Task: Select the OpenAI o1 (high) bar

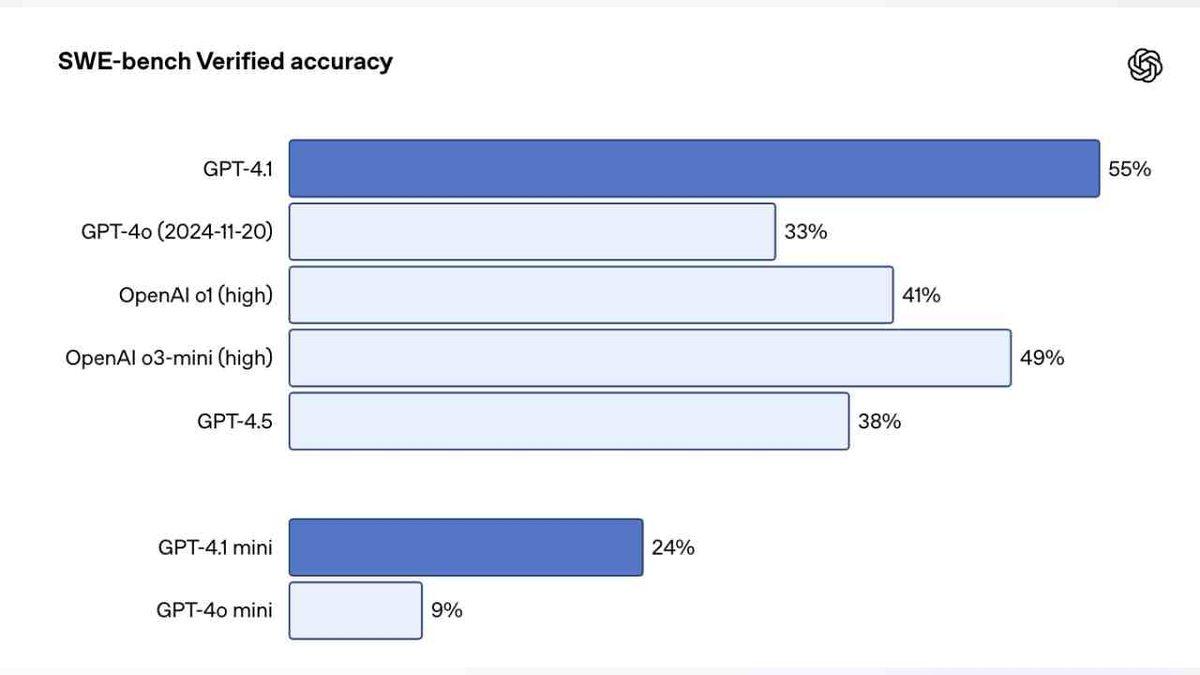Action: [x=591, y=295]
